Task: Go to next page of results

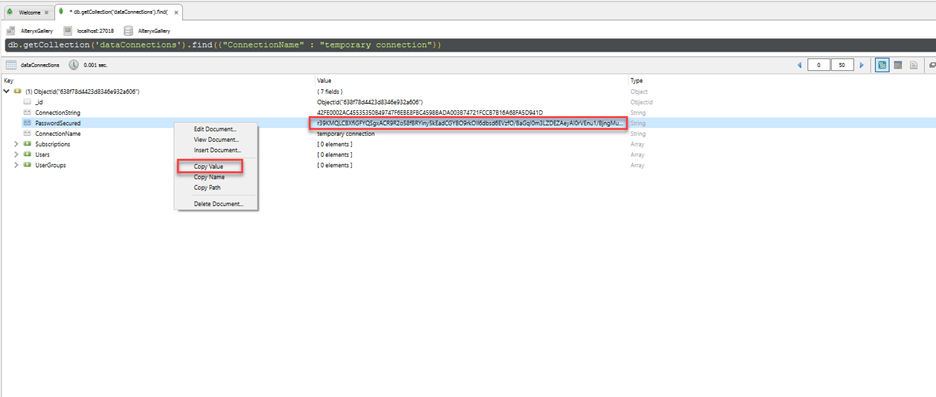Action: pos(861,65)
